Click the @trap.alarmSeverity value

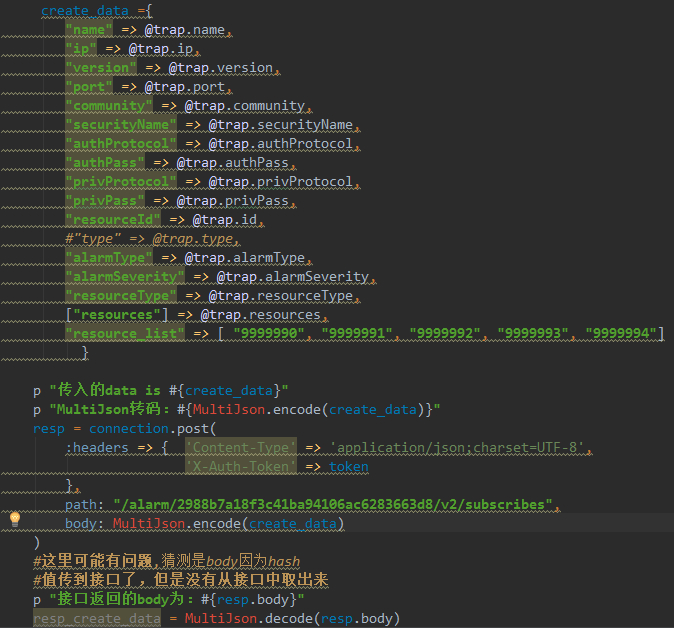point(293,276)
